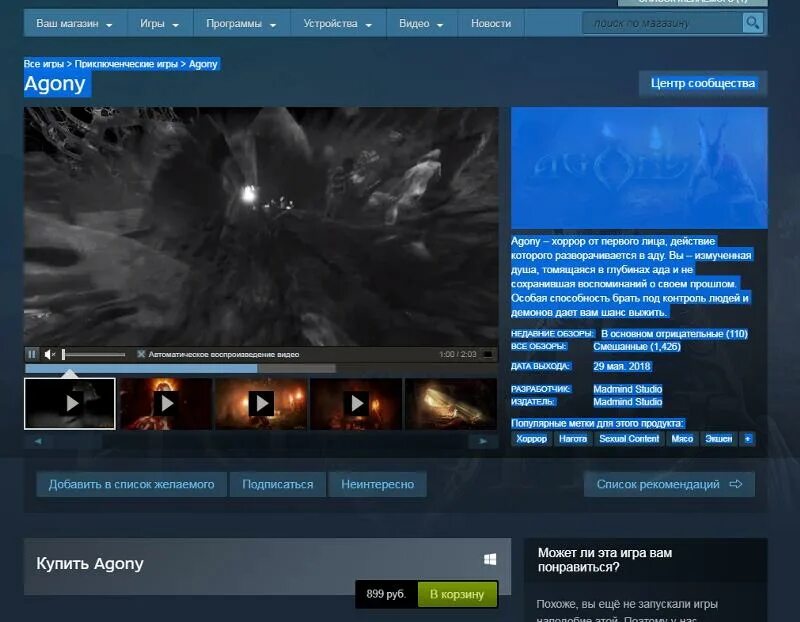800x622 pixels.
Task: Focus the store search field
Action: pos(662,23)
